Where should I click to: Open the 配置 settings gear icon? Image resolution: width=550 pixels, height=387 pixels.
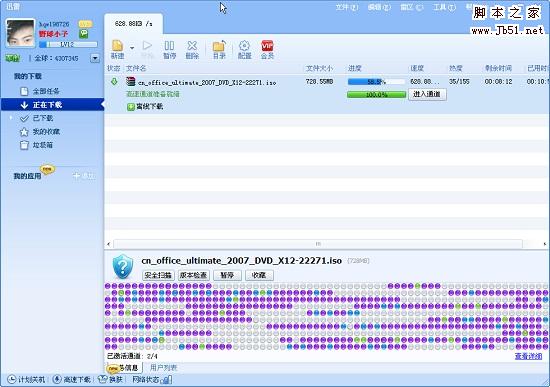pos(244,49)
